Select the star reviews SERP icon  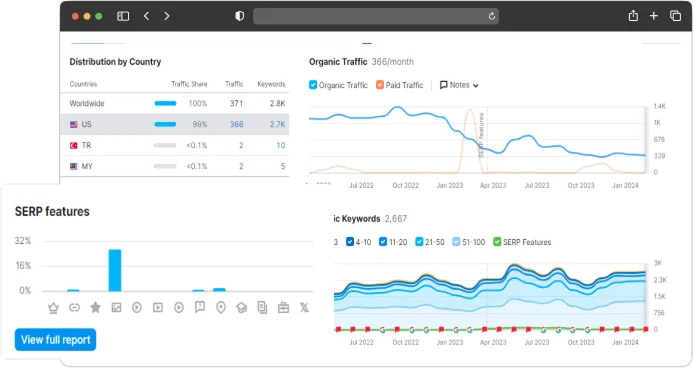tap(95, 307)
